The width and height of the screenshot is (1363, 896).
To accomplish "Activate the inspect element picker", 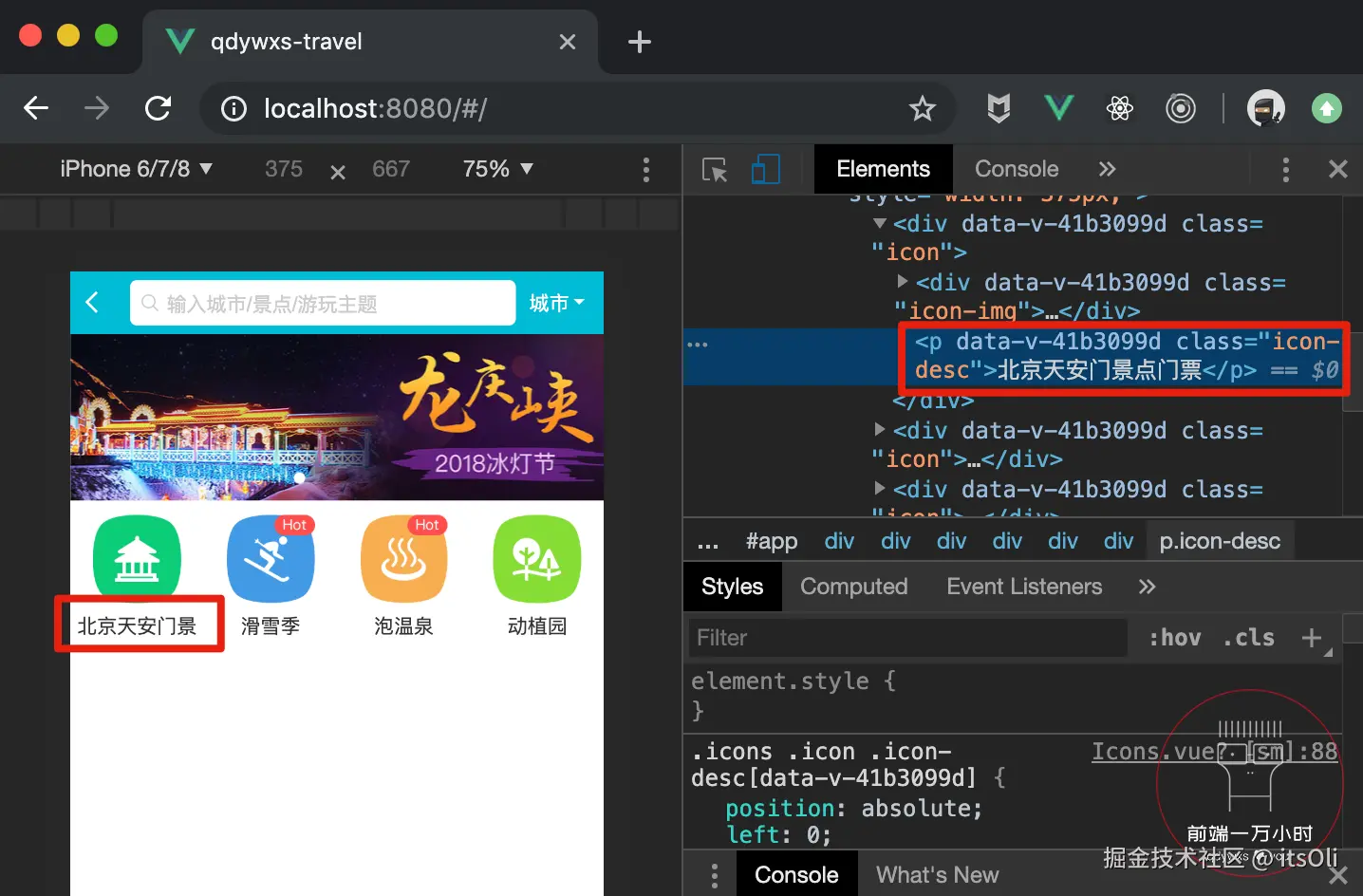I will pos(715,170).
